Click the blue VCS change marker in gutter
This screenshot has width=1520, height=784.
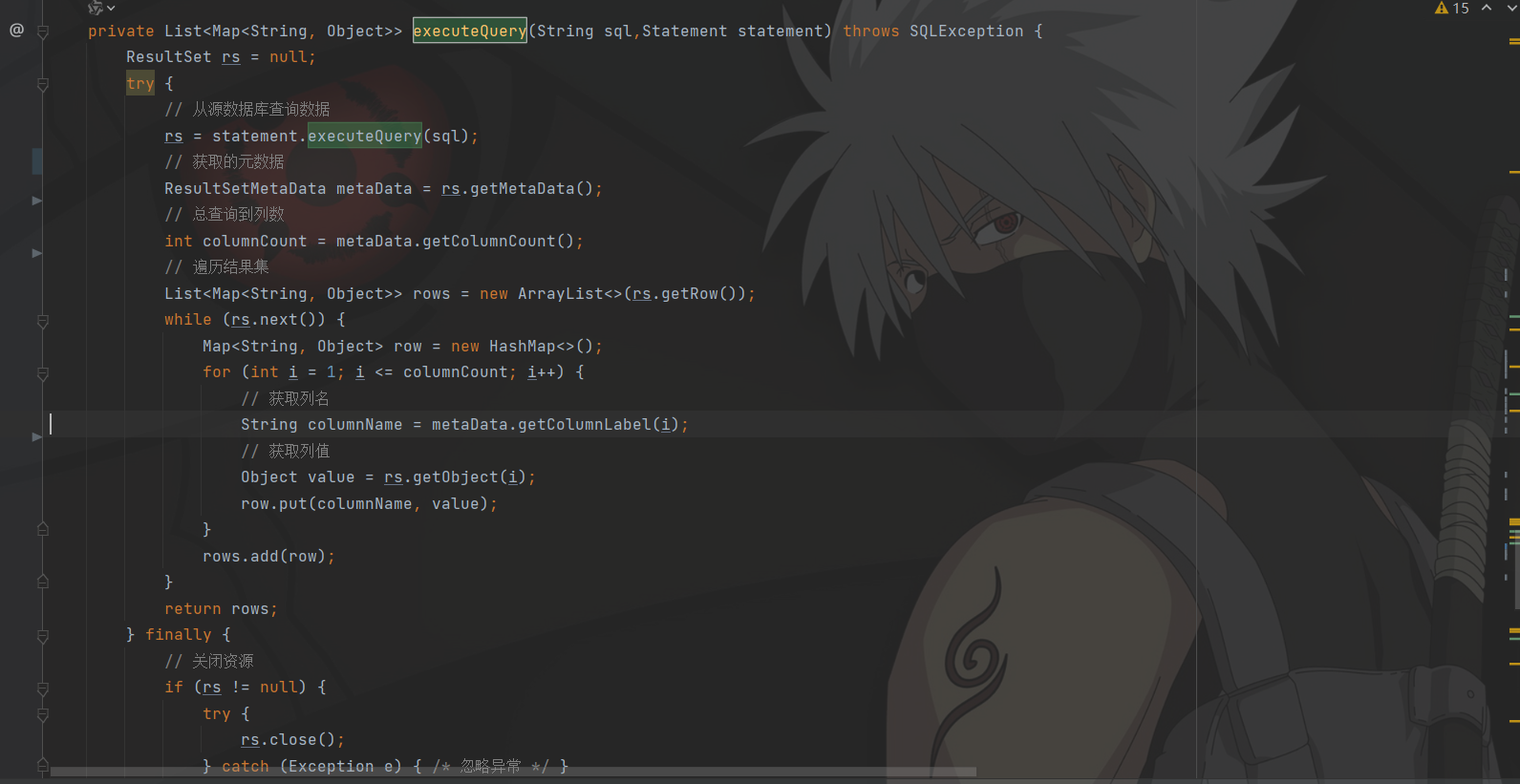click(x=37, y=161)
